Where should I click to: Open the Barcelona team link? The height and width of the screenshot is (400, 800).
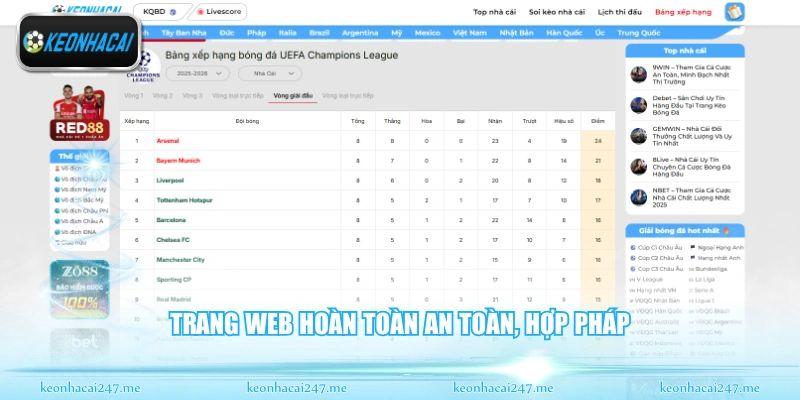(171, 220)
